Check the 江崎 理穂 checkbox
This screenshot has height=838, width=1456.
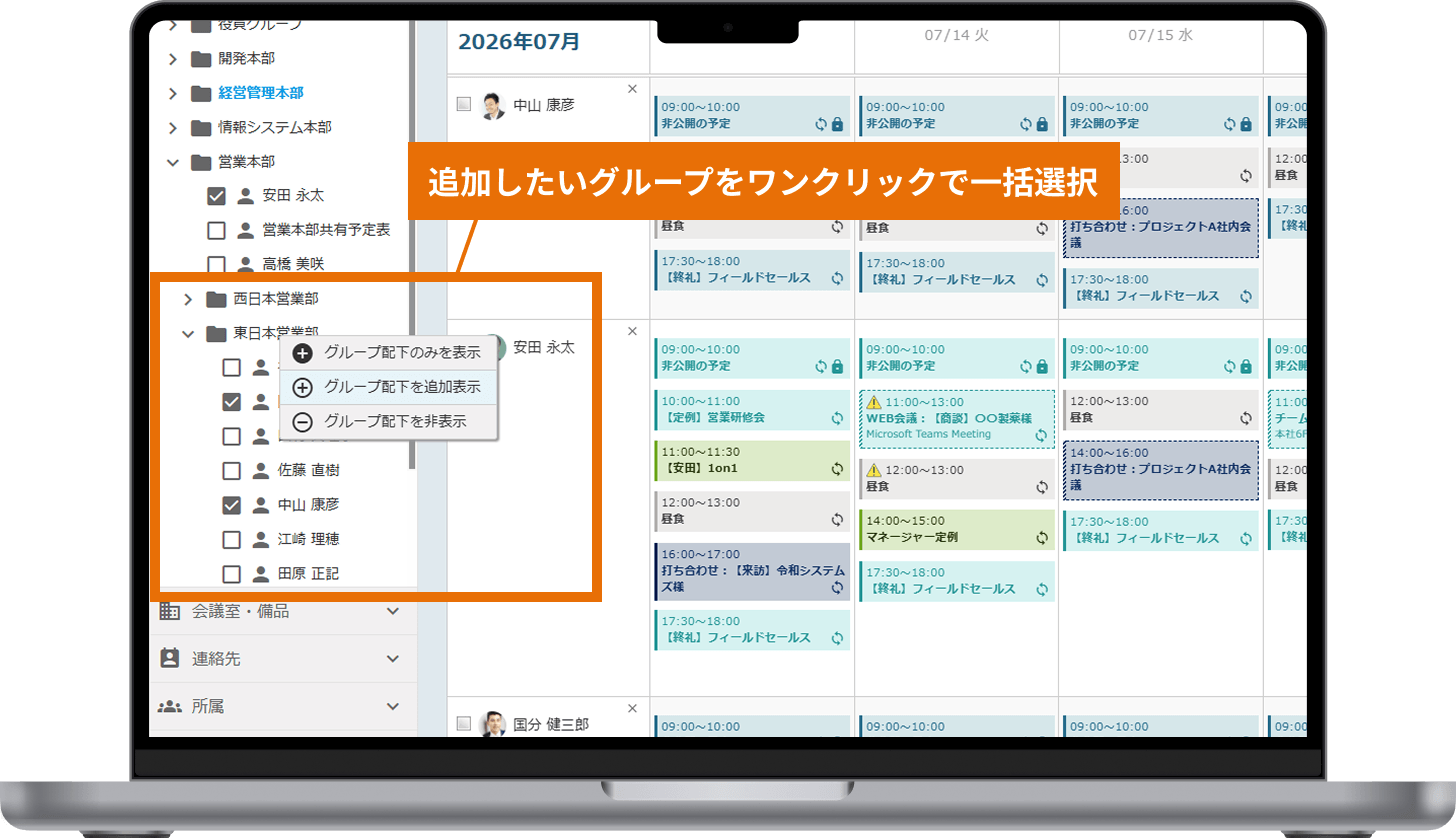(231, 539)
